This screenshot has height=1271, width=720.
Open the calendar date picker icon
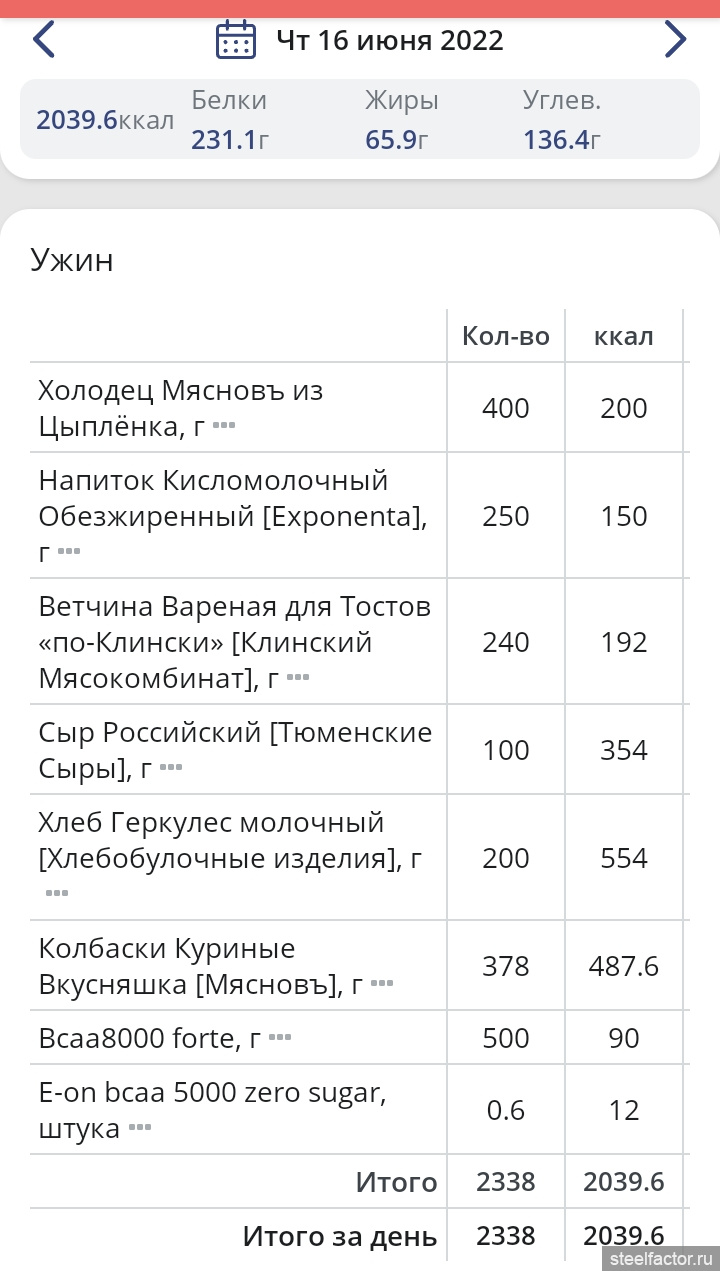pyautogui.click(x=236, y=40)
